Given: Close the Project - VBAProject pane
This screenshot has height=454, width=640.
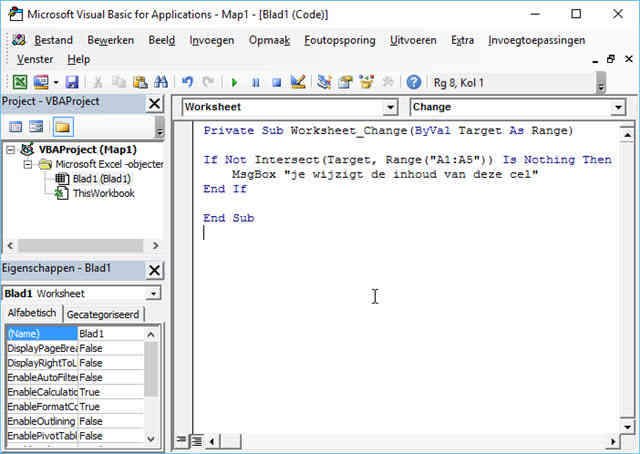Looking at the screenshot, I should [154, 104].
